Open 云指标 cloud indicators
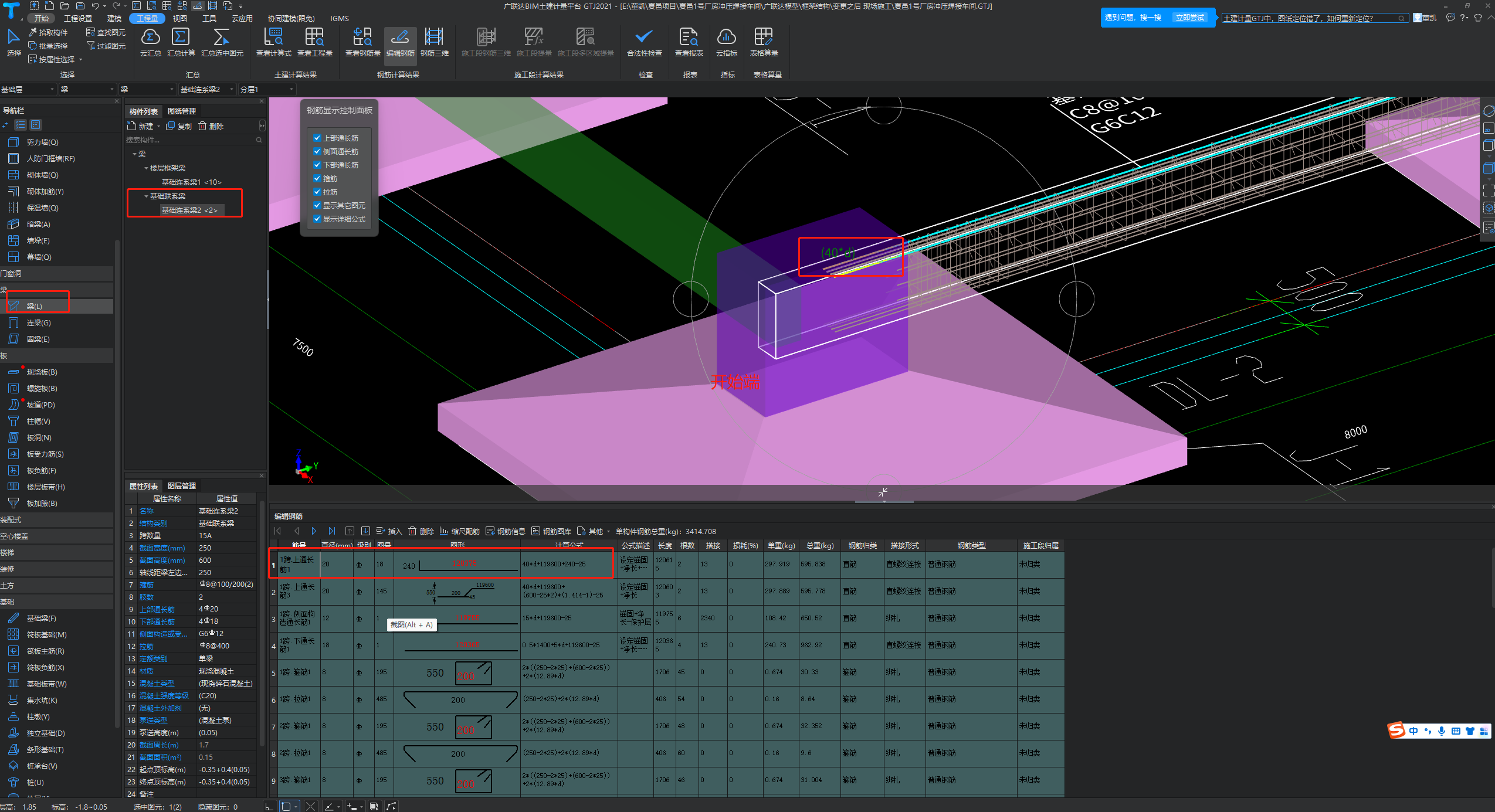This screenshot has width=1495, height=812. coord(726,42)
